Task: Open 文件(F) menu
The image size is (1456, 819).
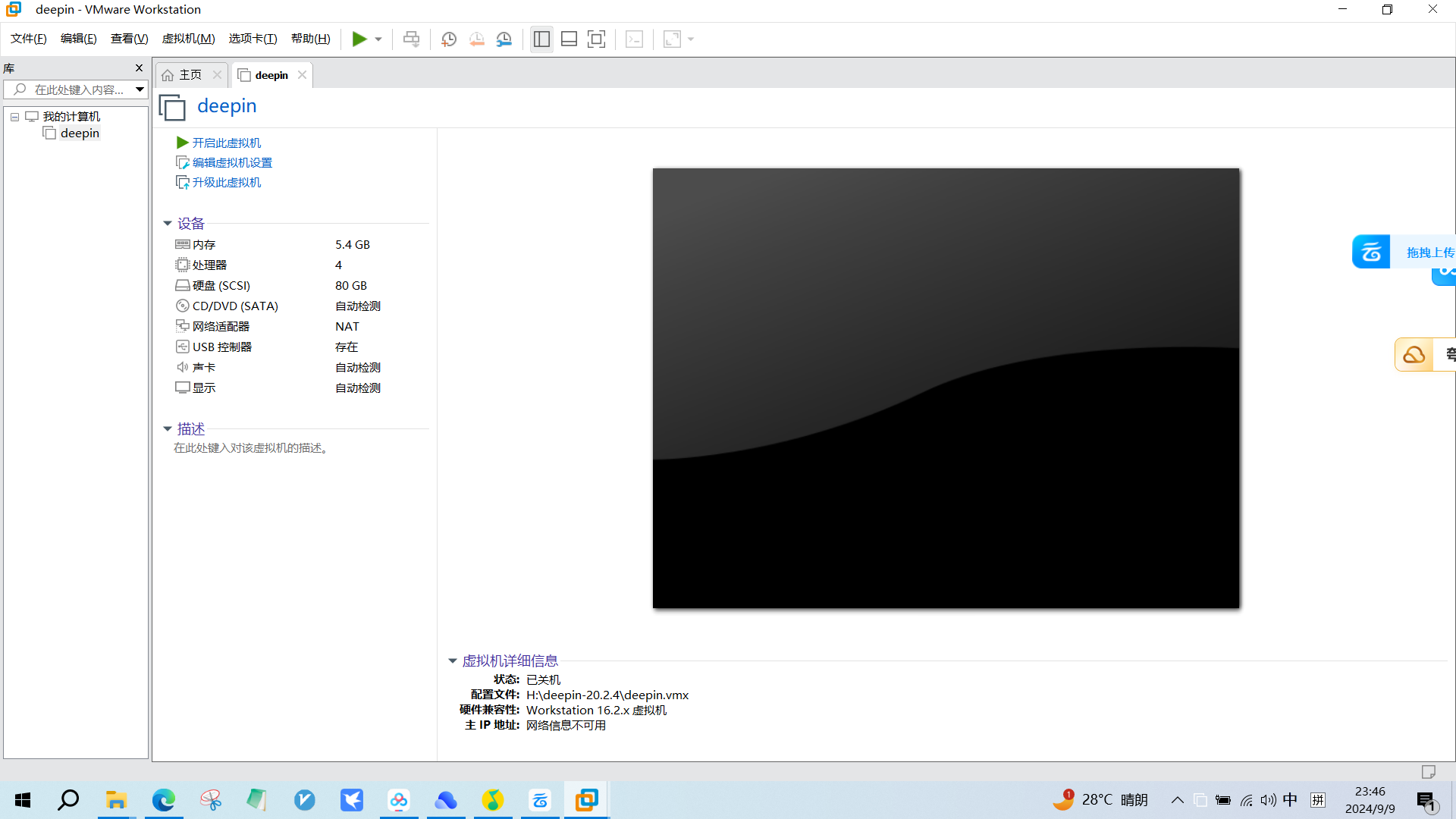Action: coord(30,39)
